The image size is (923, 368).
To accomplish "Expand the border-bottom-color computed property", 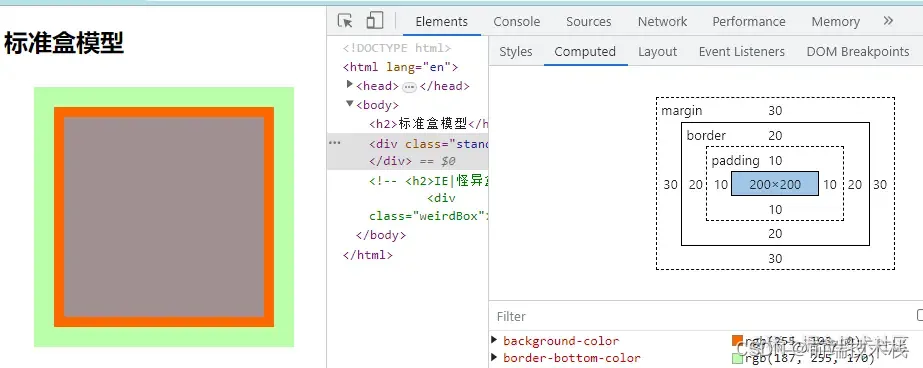I will point(494,357).
